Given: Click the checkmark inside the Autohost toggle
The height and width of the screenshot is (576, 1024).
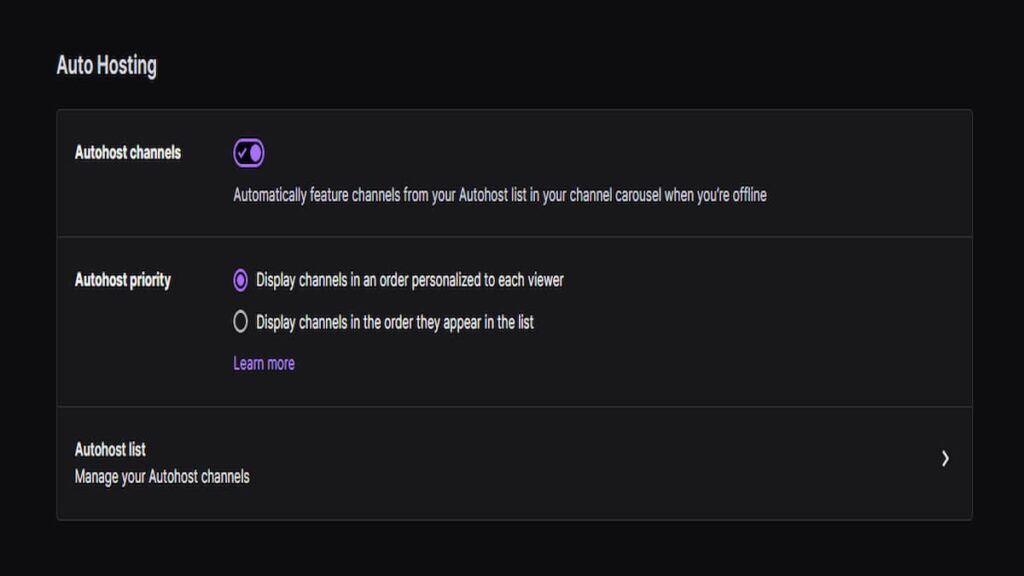Looking at the screenshot, I should point(242,153).
